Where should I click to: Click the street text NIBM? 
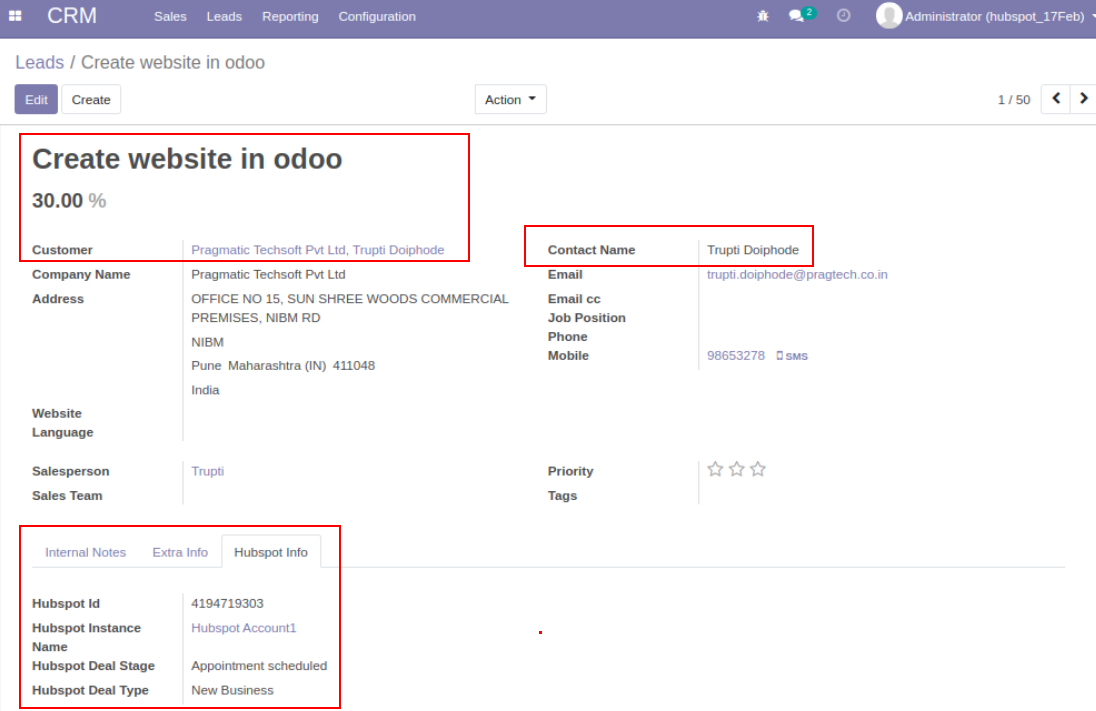[208, 342]
